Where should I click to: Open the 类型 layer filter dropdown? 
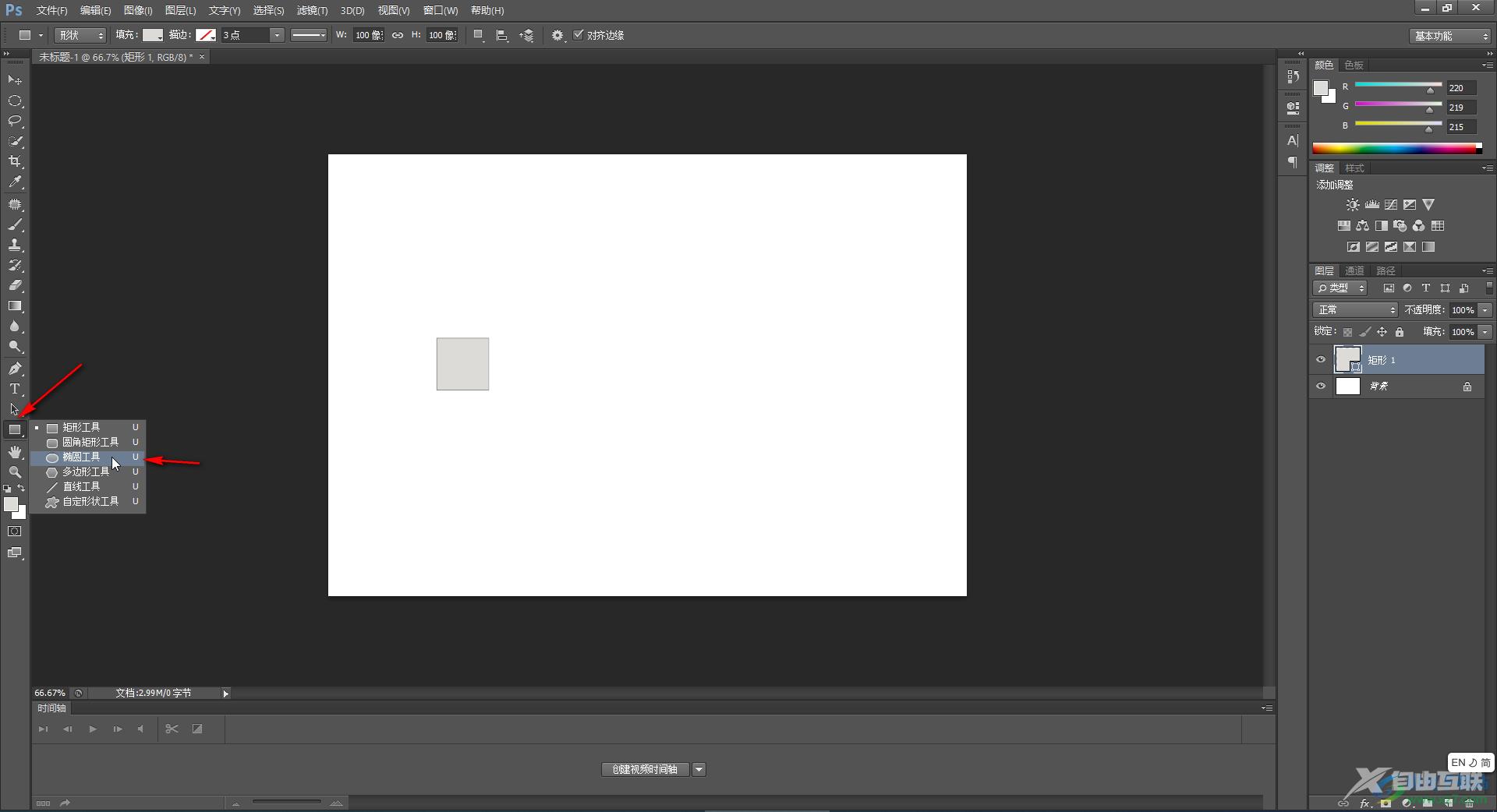point(1341,288)
